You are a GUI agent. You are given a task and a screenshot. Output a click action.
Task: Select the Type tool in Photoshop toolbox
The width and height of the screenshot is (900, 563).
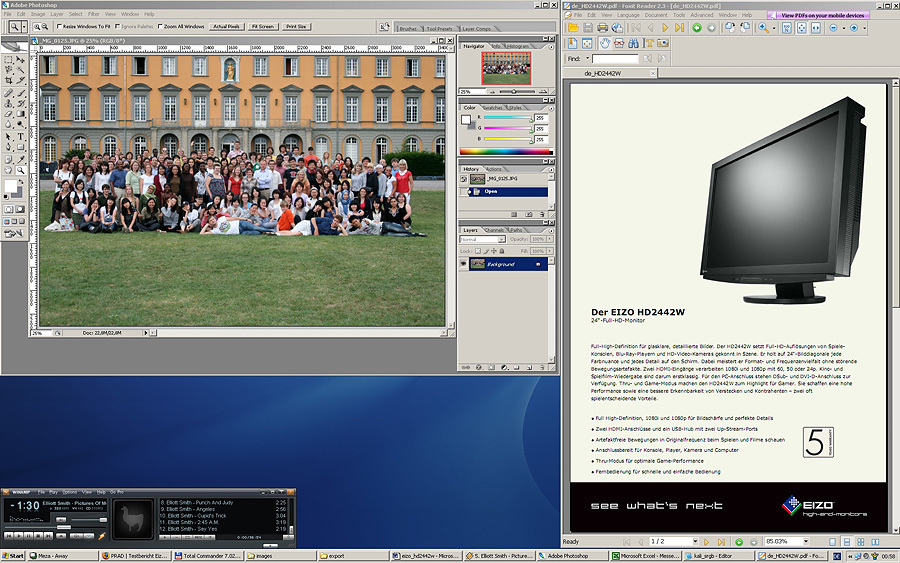point(20,136)
